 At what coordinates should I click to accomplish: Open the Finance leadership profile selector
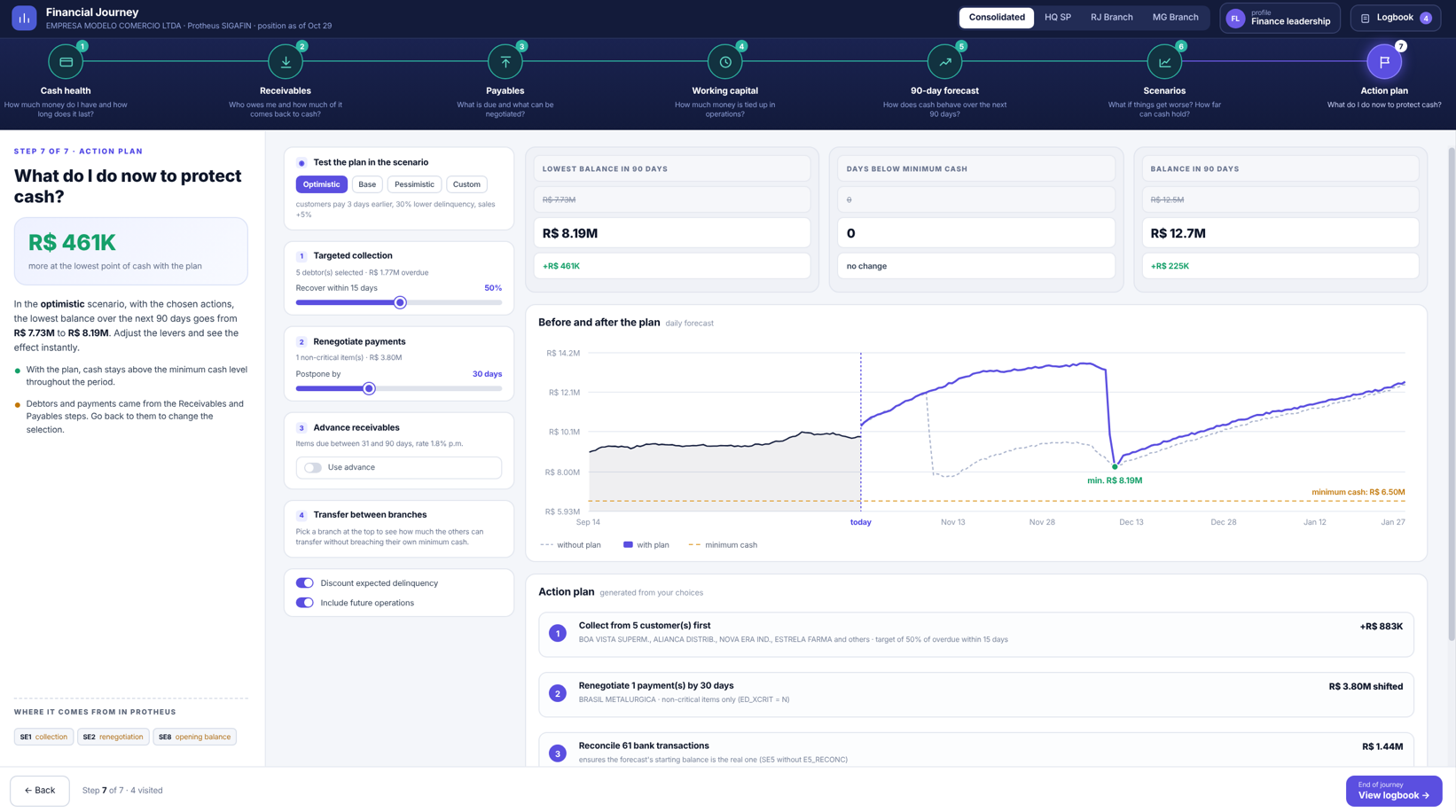(1280, 19)
